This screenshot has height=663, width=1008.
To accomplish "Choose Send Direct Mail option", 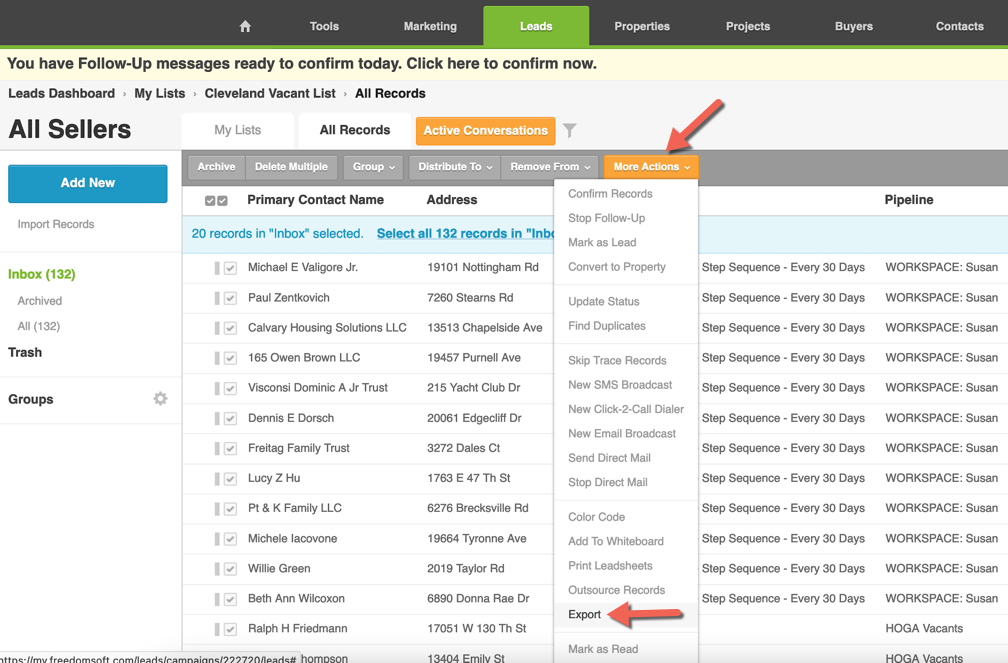I will pos(609,459).
